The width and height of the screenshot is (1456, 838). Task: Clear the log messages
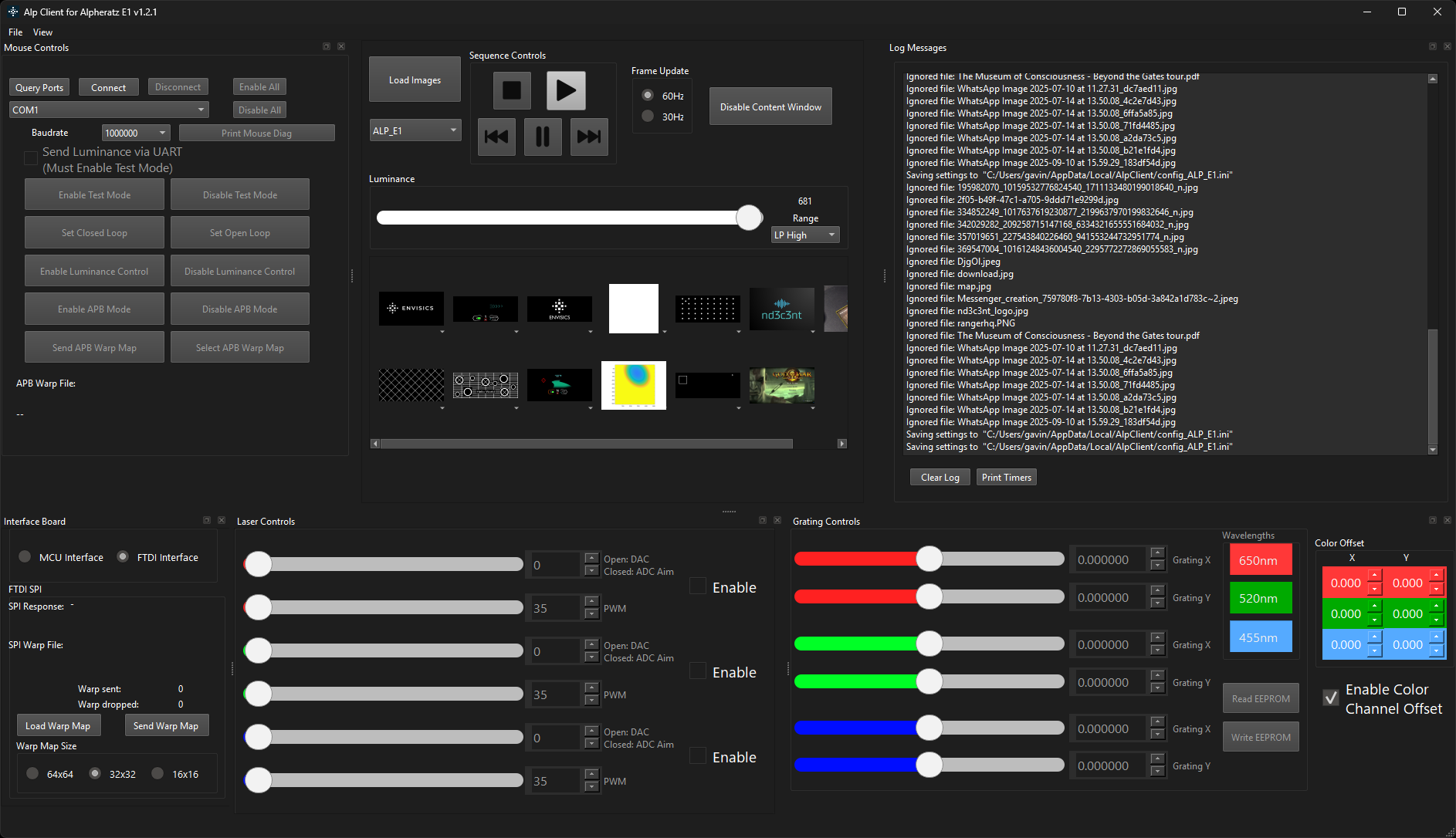[x=940, y=477]
